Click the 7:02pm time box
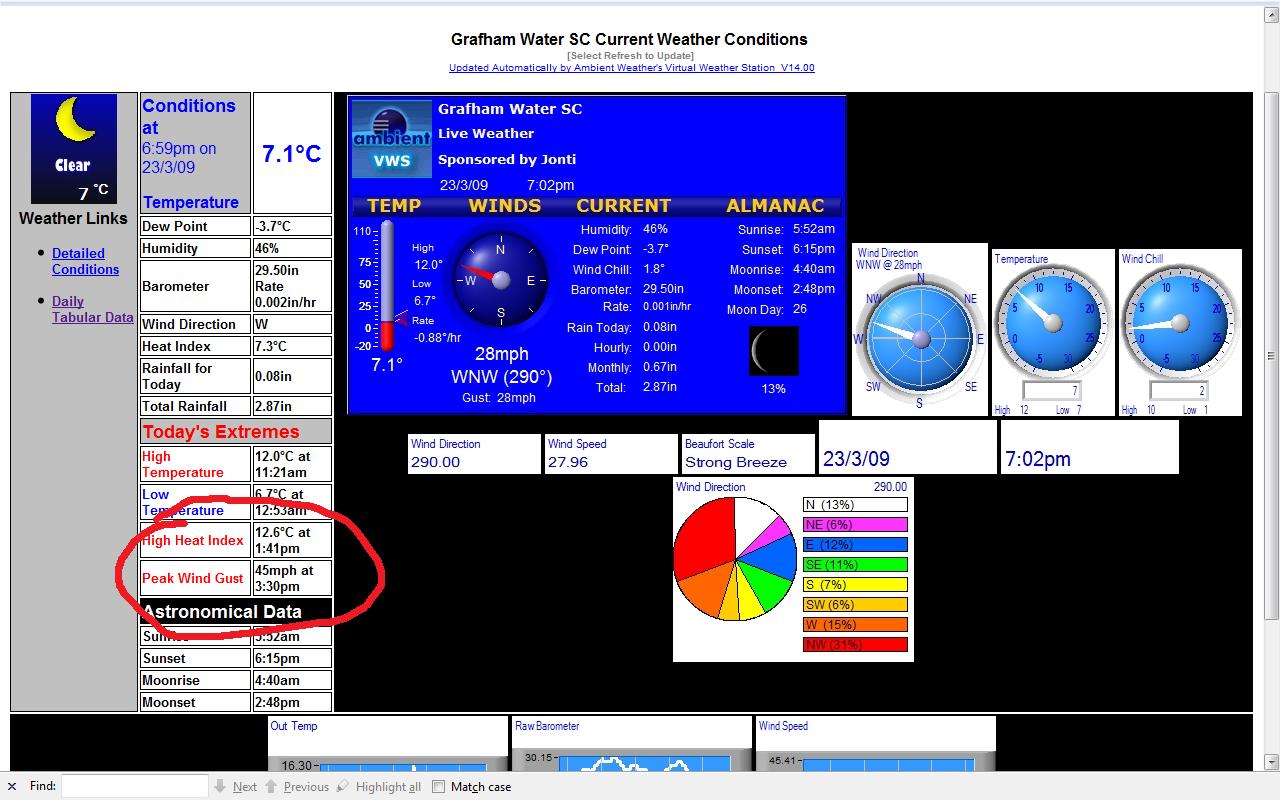This screenshot has height=800, width=1280. click(1090, 447)
